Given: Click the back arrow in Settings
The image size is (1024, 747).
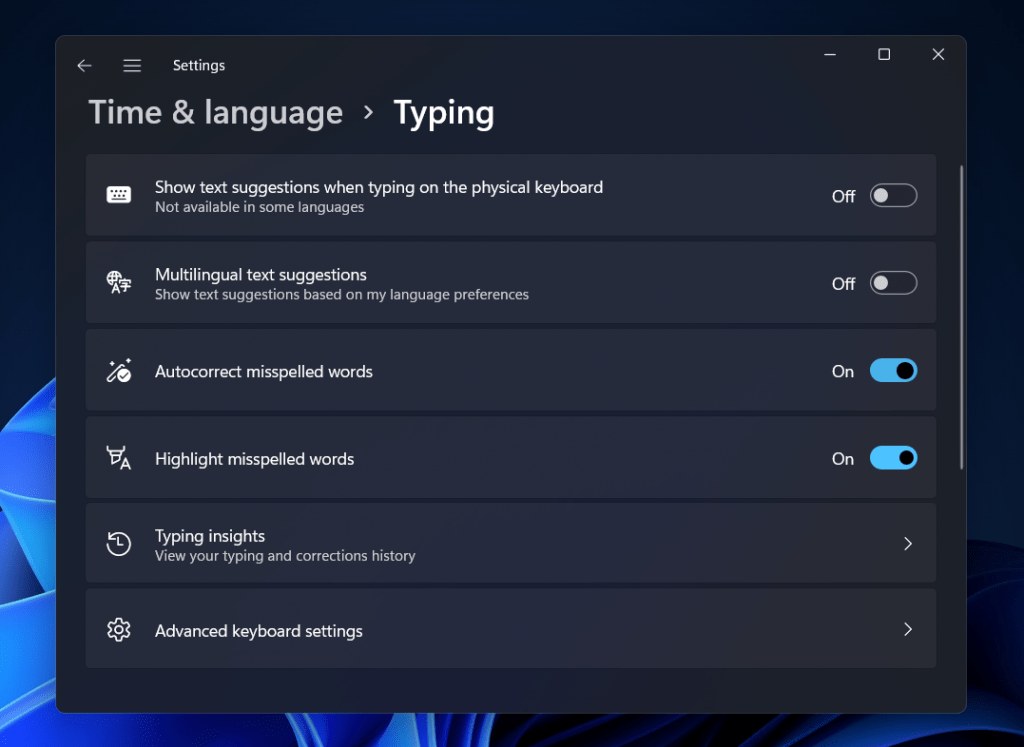Looking at the screenshot, I should click(84, 65).
